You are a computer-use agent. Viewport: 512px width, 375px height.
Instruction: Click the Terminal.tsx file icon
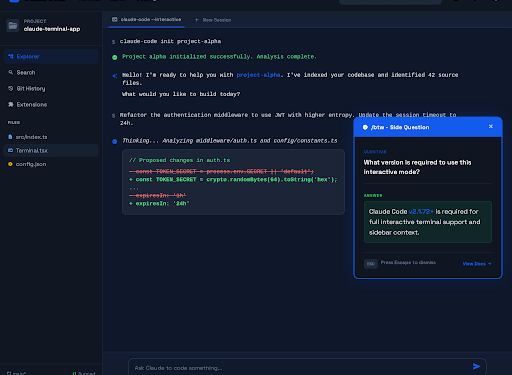click(x=10, y=150)
